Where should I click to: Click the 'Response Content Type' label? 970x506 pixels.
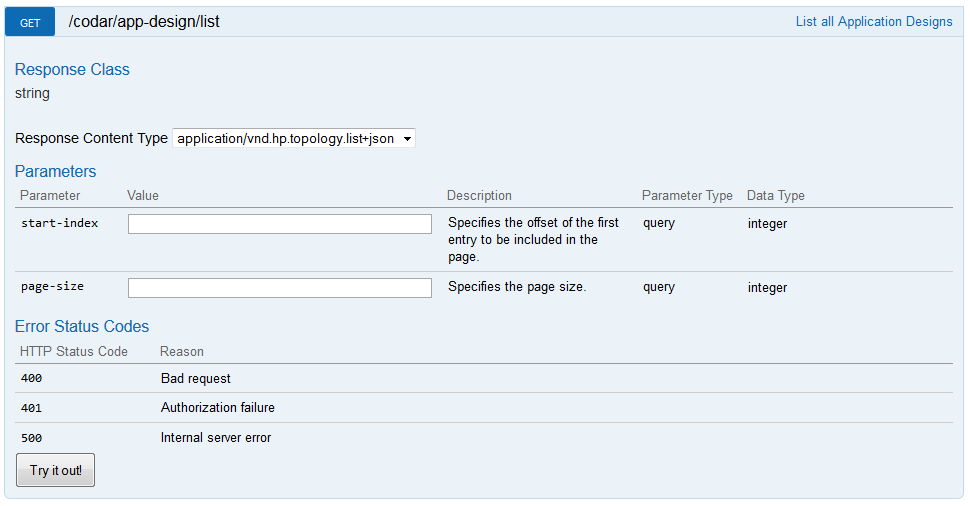coord(92,138)
